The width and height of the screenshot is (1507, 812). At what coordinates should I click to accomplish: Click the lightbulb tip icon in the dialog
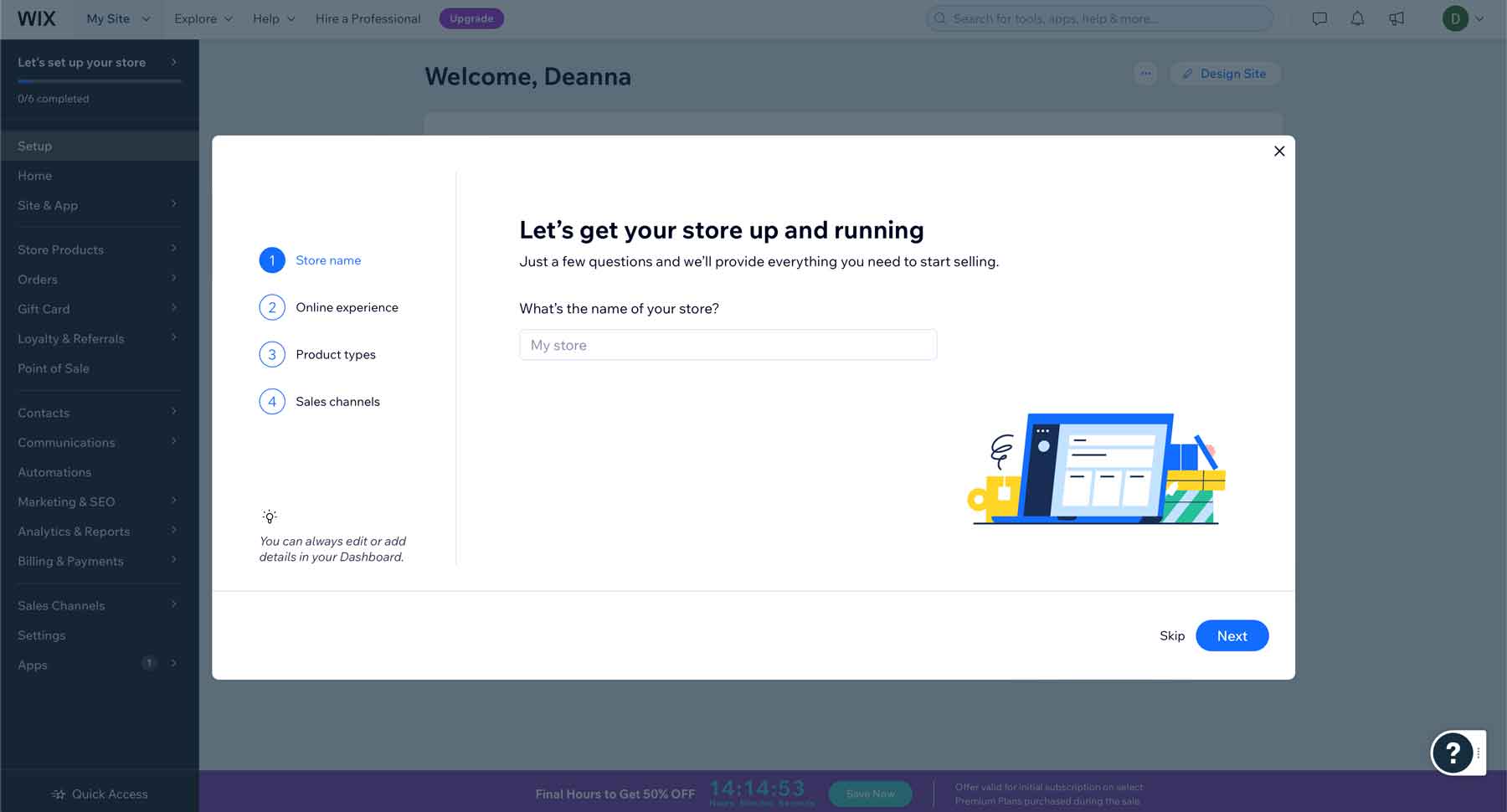pos(269,516)
